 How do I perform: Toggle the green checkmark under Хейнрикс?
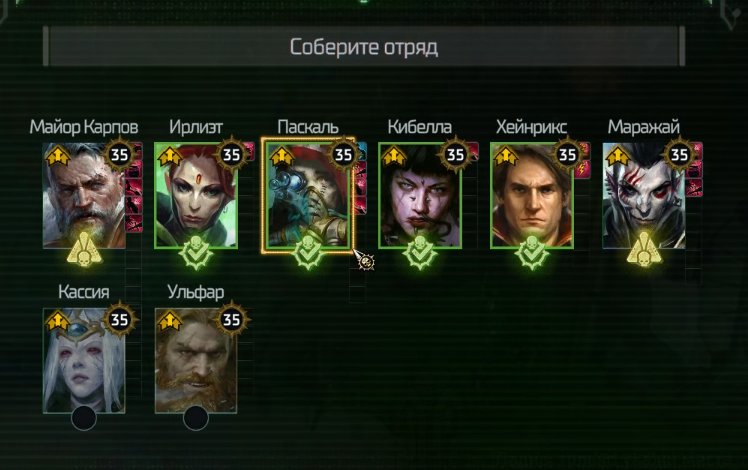pos(532,253)
